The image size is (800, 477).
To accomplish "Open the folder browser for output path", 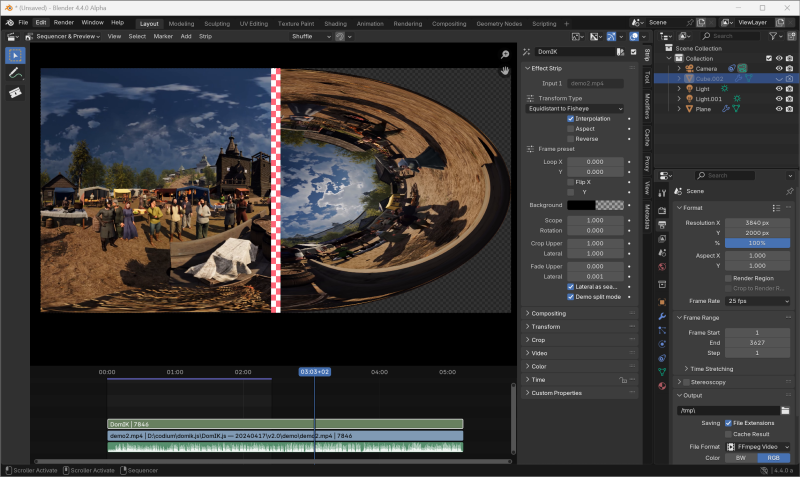I will 785,411.
